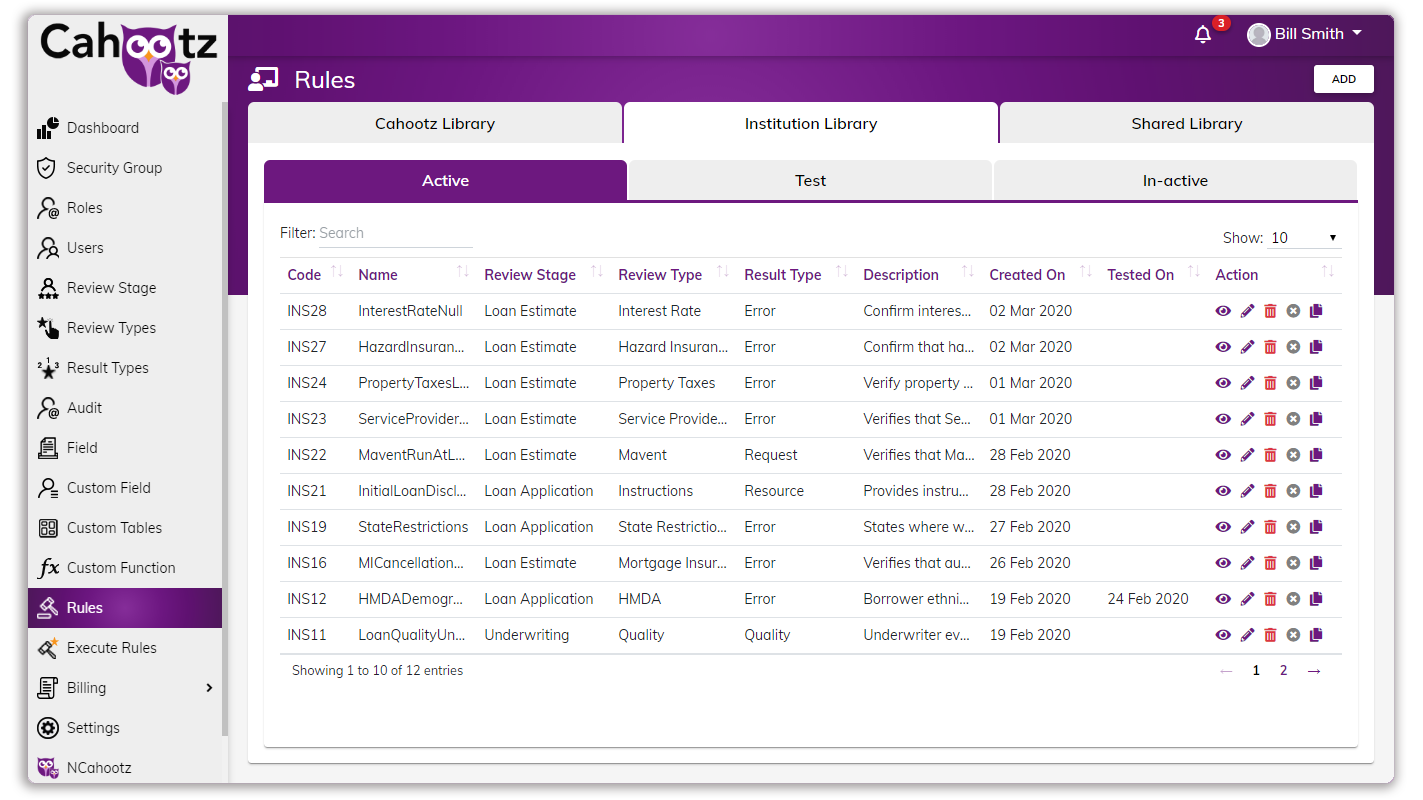The height and width of the screenshot is (800, 1423).
Task: Click the Dashboard sidebar icon
Action: 48,128
